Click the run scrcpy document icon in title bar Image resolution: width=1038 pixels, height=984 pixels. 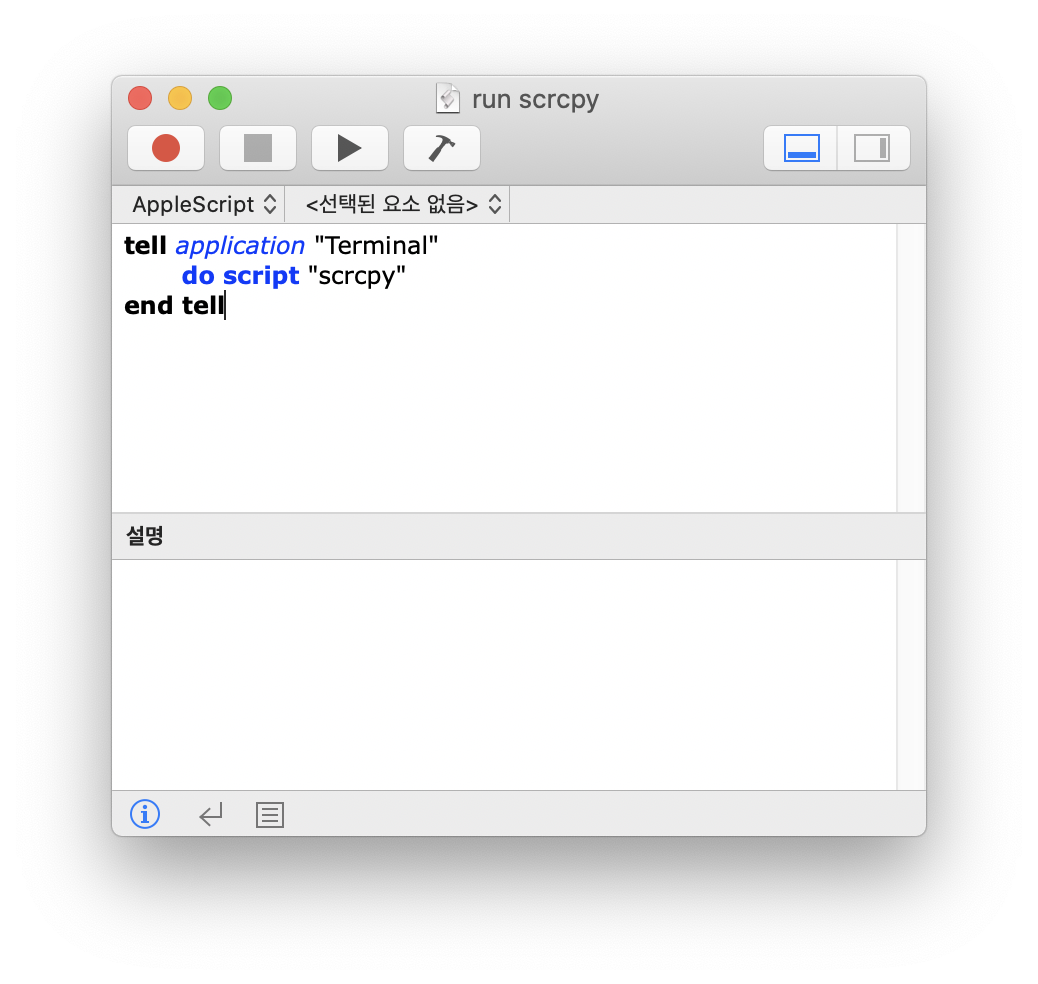click(448, 99)
